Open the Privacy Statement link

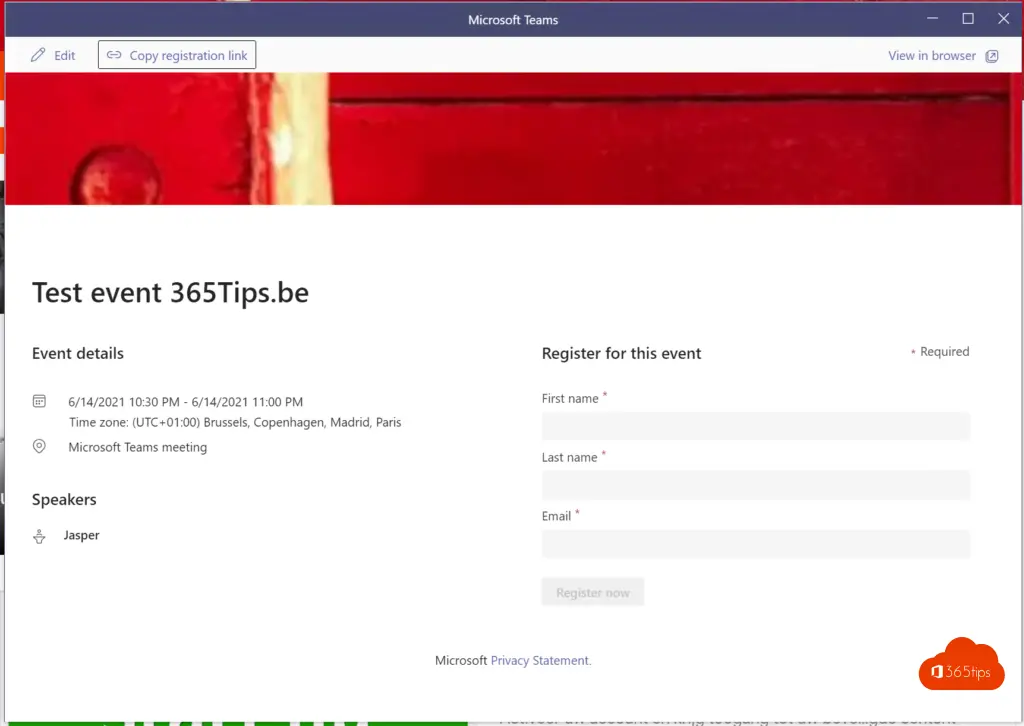[x=539, y=660]
